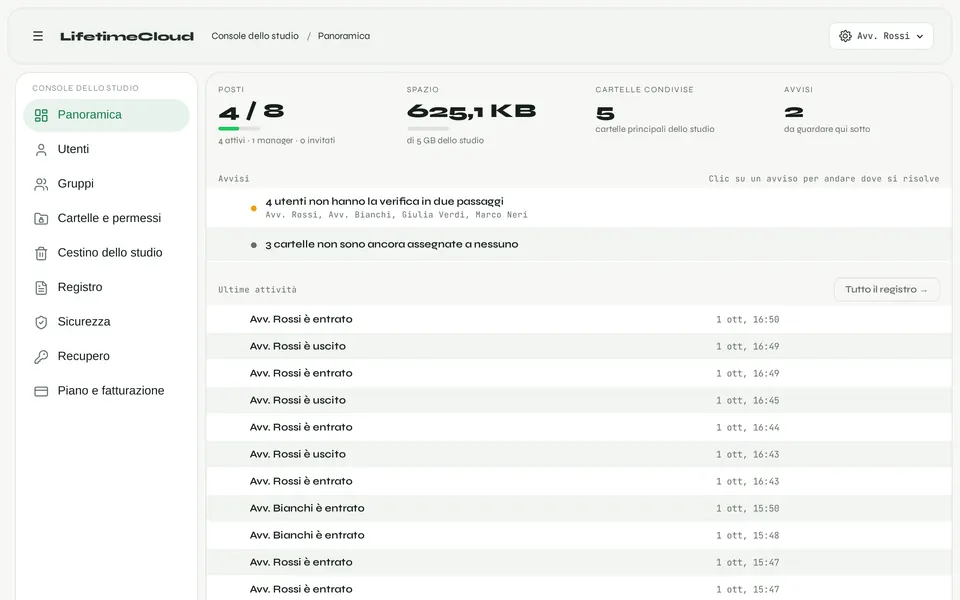Select 'Avv. Rossi è entrato' at 16:44
The height and width of the screenshot is (600, 960).
pos(579,427)
